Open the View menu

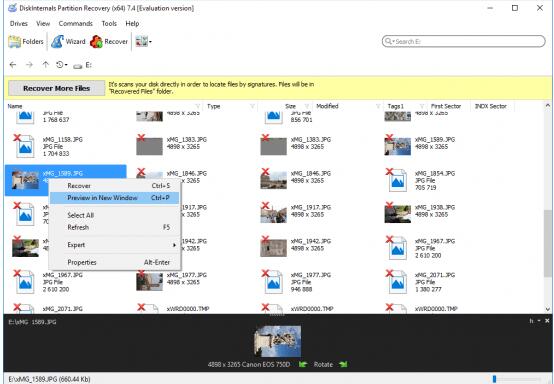click(x=43, y=24)
